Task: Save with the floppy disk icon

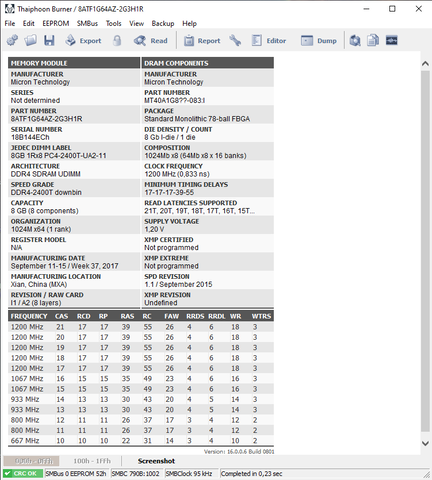Action: click(x=49, y=41)
